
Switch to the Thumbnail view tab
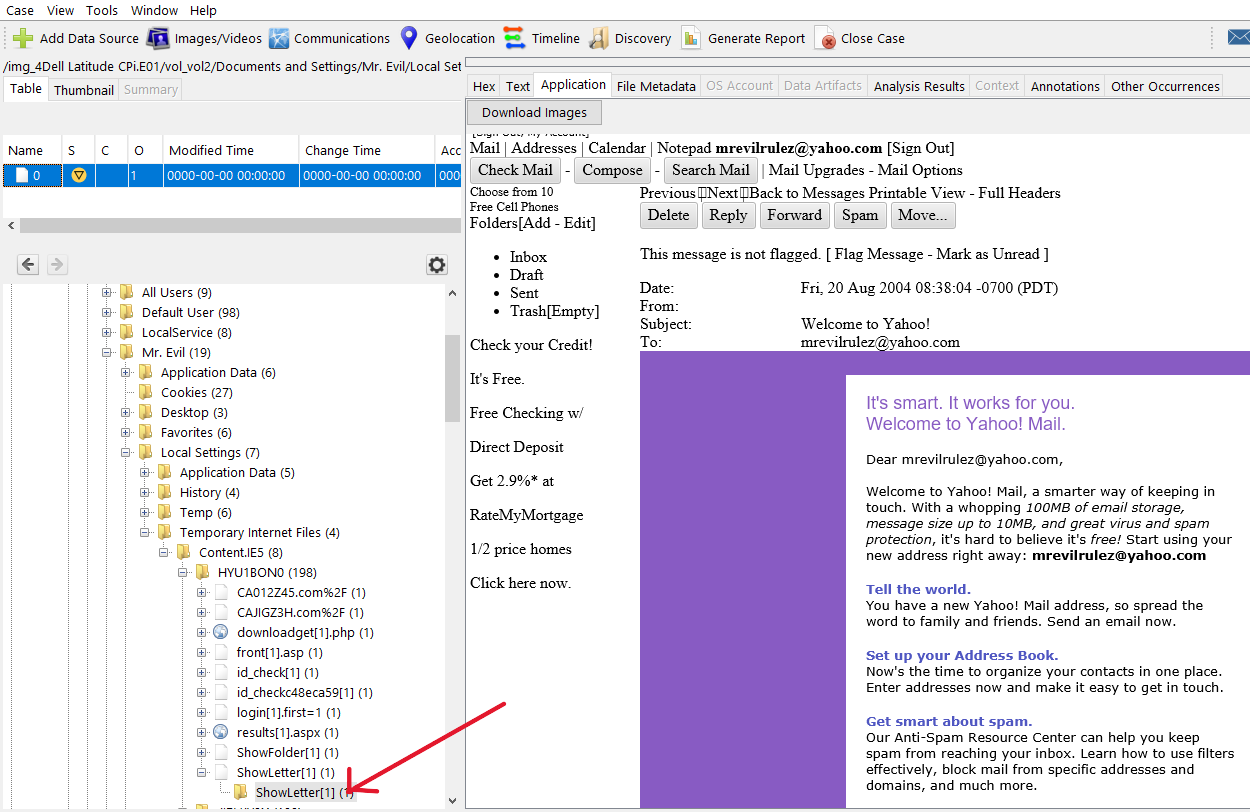[83, 89]
